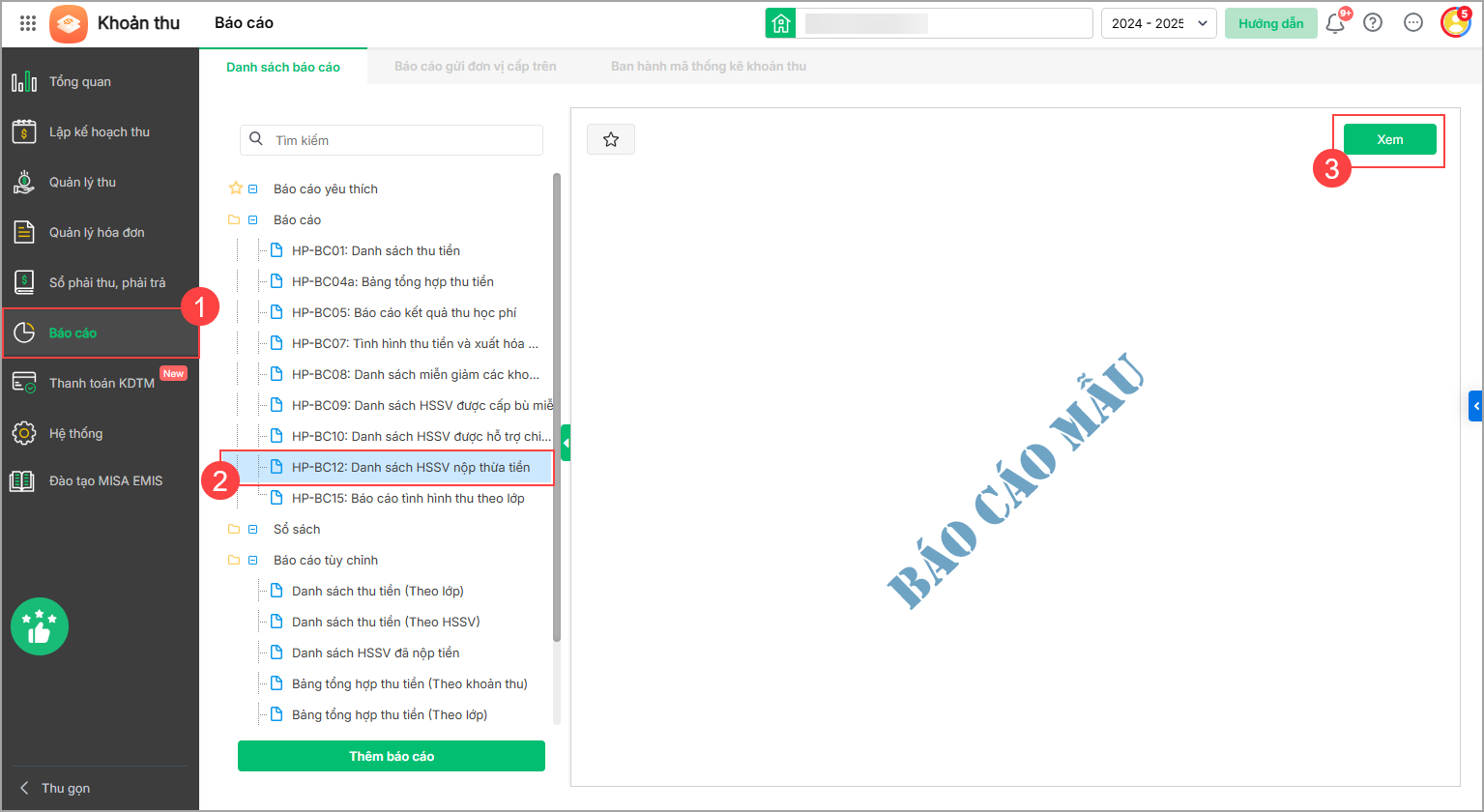The image size is (1484, 812).
Task: Click the green home organization icon
Action: click(780, 23)
